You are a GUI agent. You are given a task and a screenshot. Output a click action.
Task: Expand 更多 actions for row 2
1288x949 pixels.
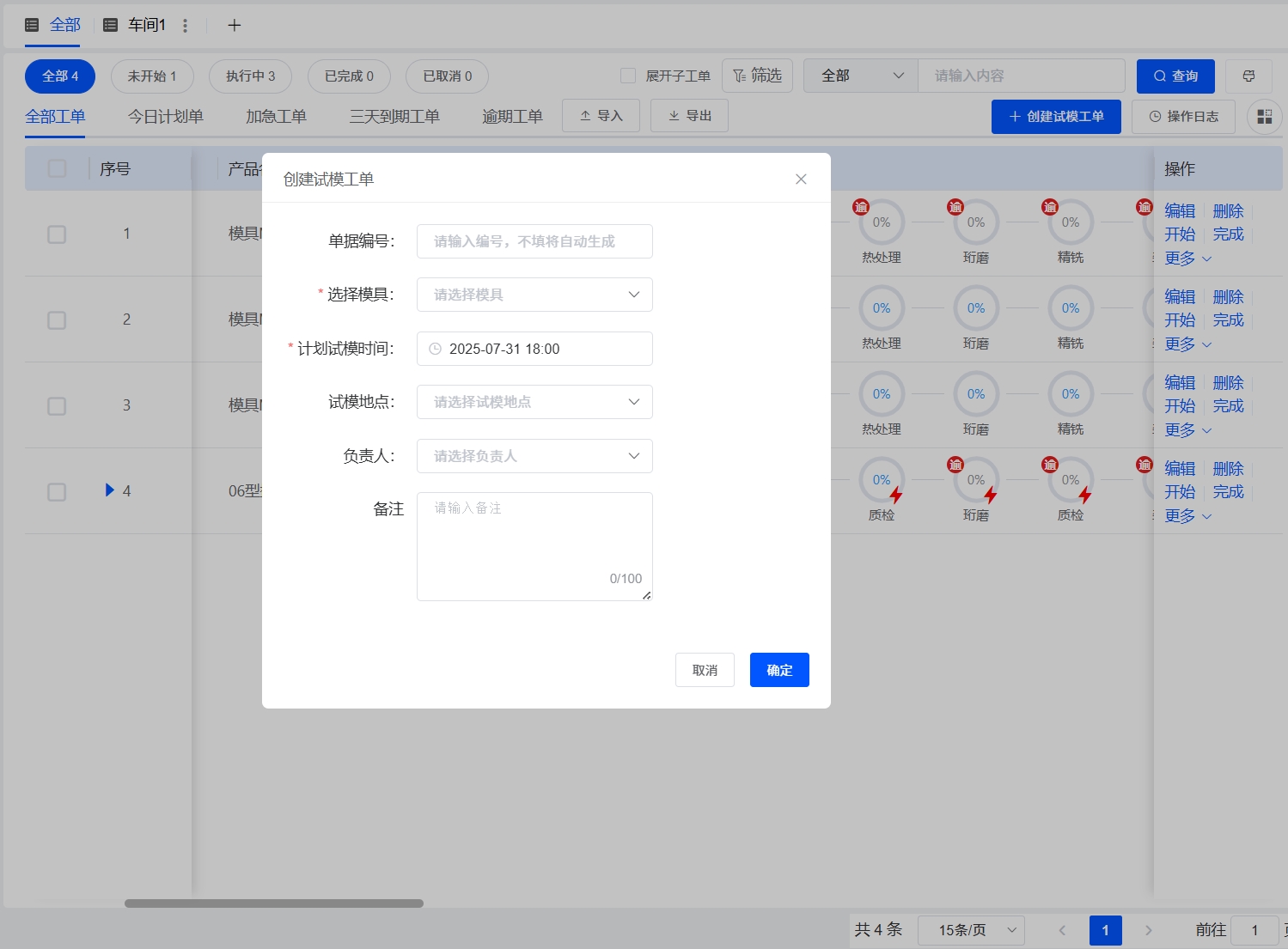tap(1188, 344)
